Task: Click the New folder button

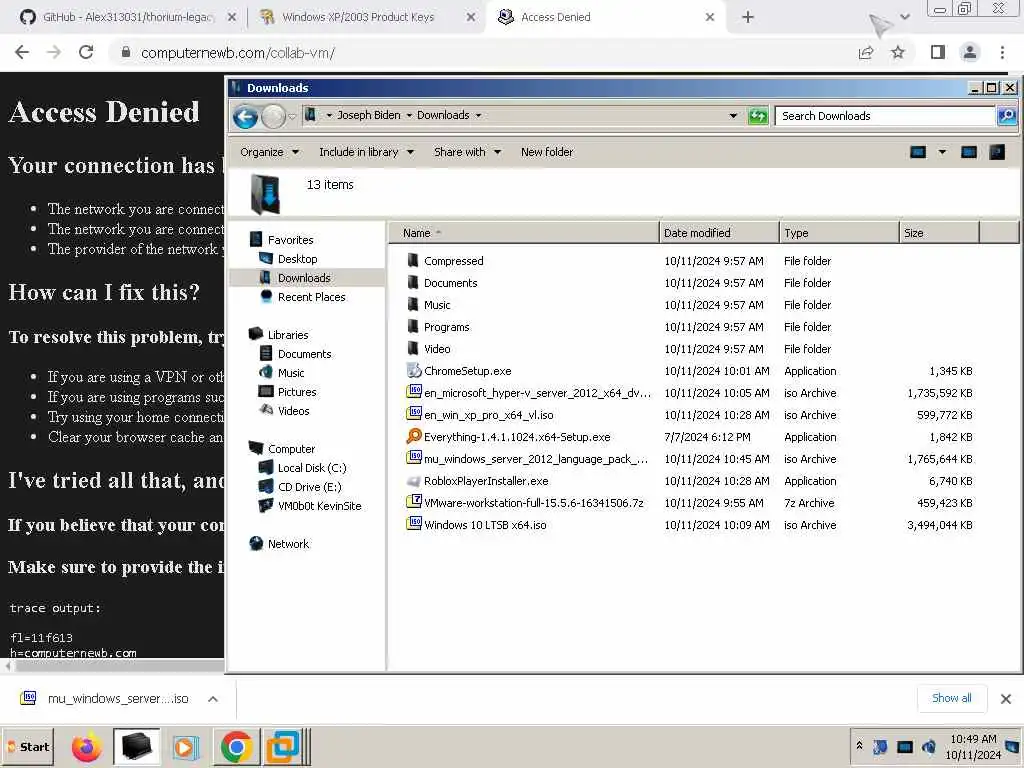Action: pyautogui.click(x=547, y=152)
